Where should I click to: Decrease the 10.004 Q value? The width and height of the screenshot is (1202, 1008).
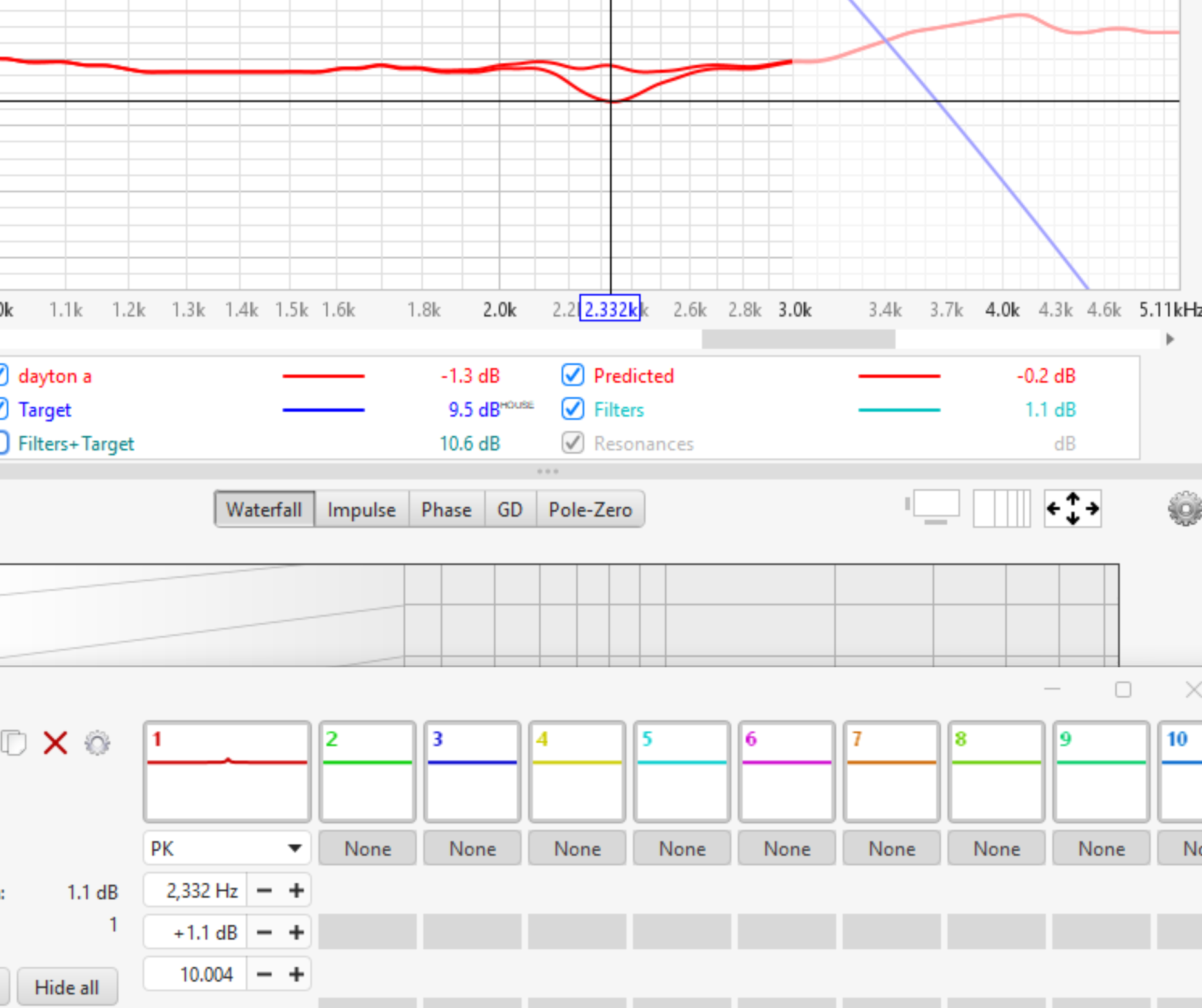pyautogui.click(x=264, y=974)
